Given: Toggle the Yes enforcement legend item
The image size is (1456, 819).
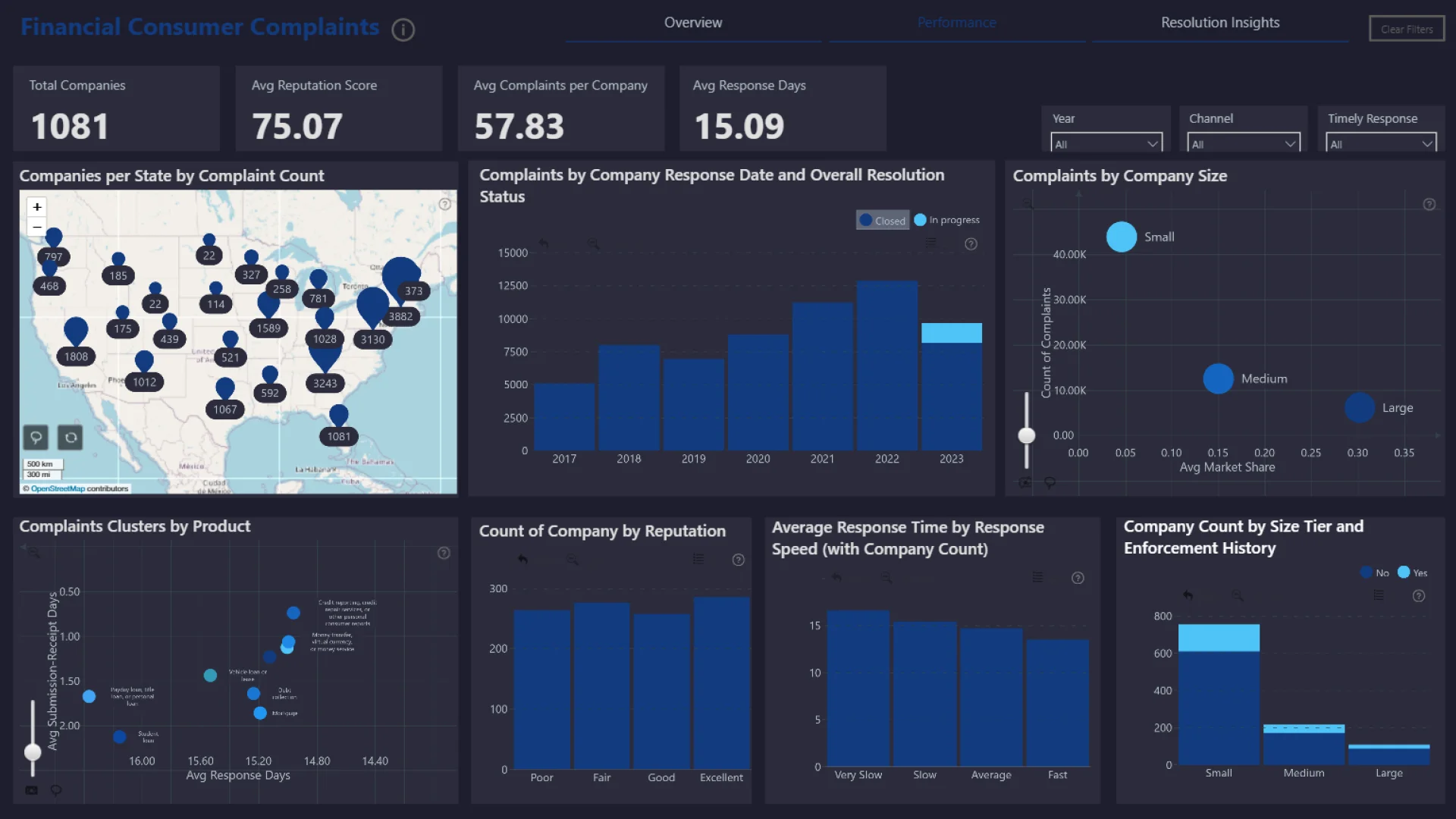Looking at the screenshot, I should [x=1413, y=573].
